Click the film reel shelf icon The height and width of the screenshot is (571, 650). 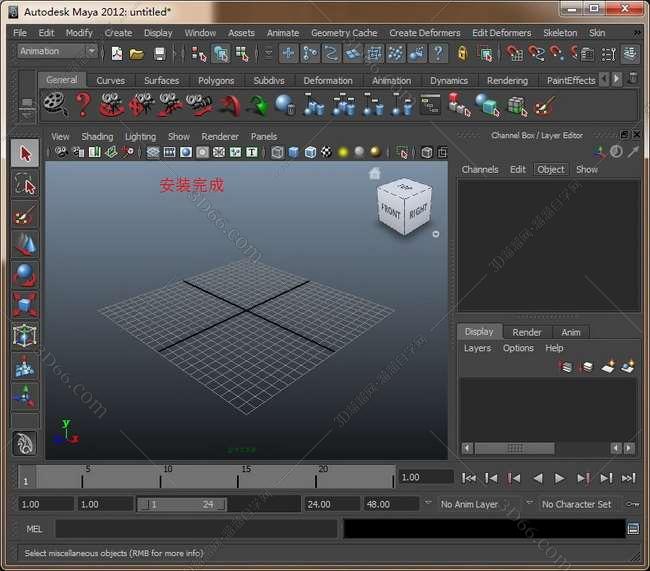pyautogui.click(x=56, y=104)
